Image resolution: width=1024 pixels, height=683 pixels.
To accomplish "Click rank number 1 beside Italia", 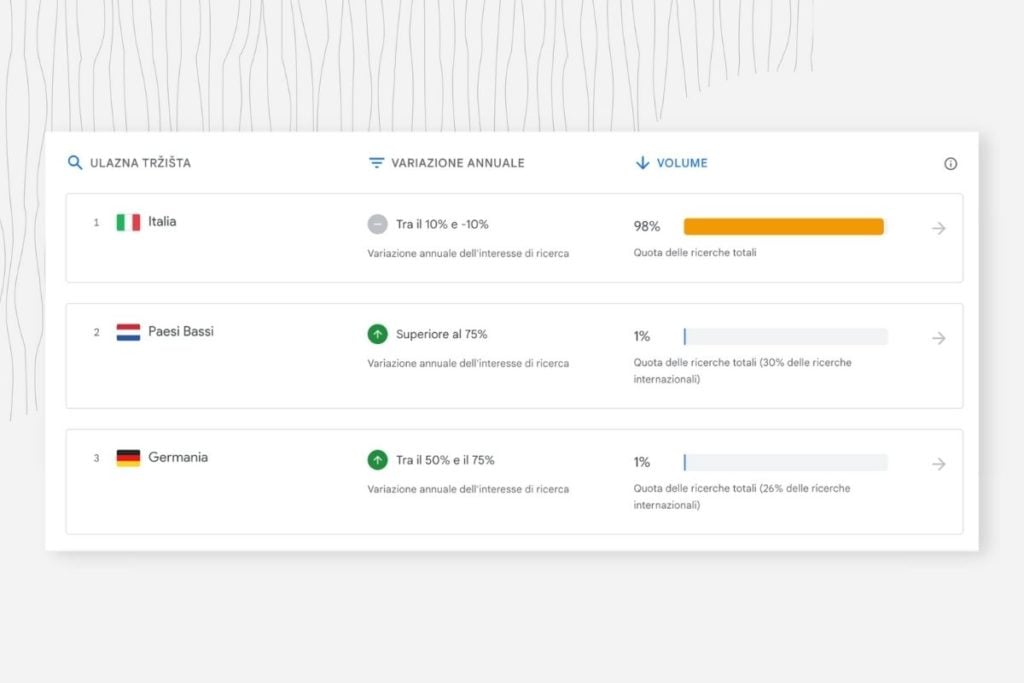I will [97, 223].
